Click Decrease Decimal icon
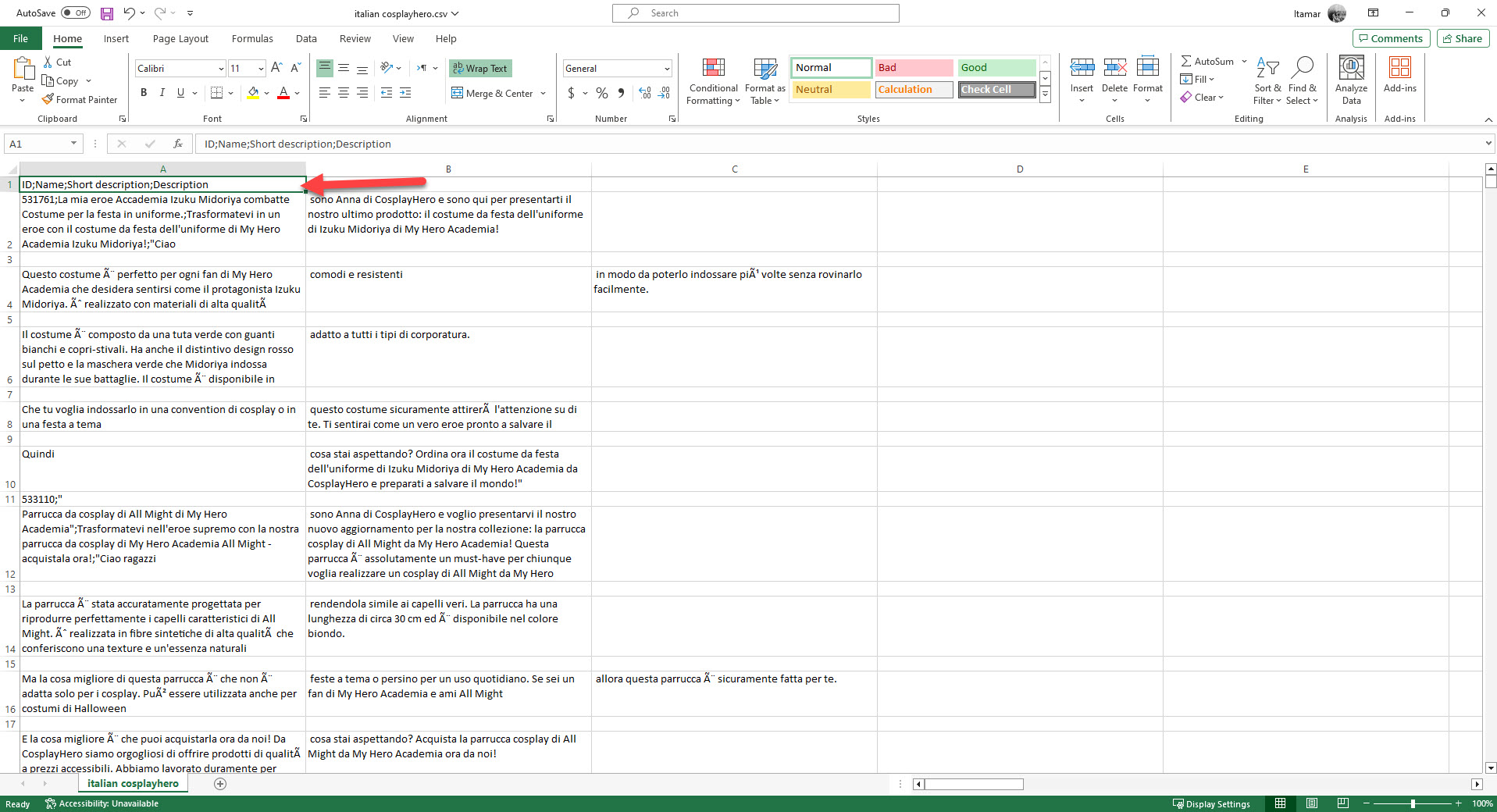Screen dimensions: 1497x812 pyautogui.click(x=664, y=93)
